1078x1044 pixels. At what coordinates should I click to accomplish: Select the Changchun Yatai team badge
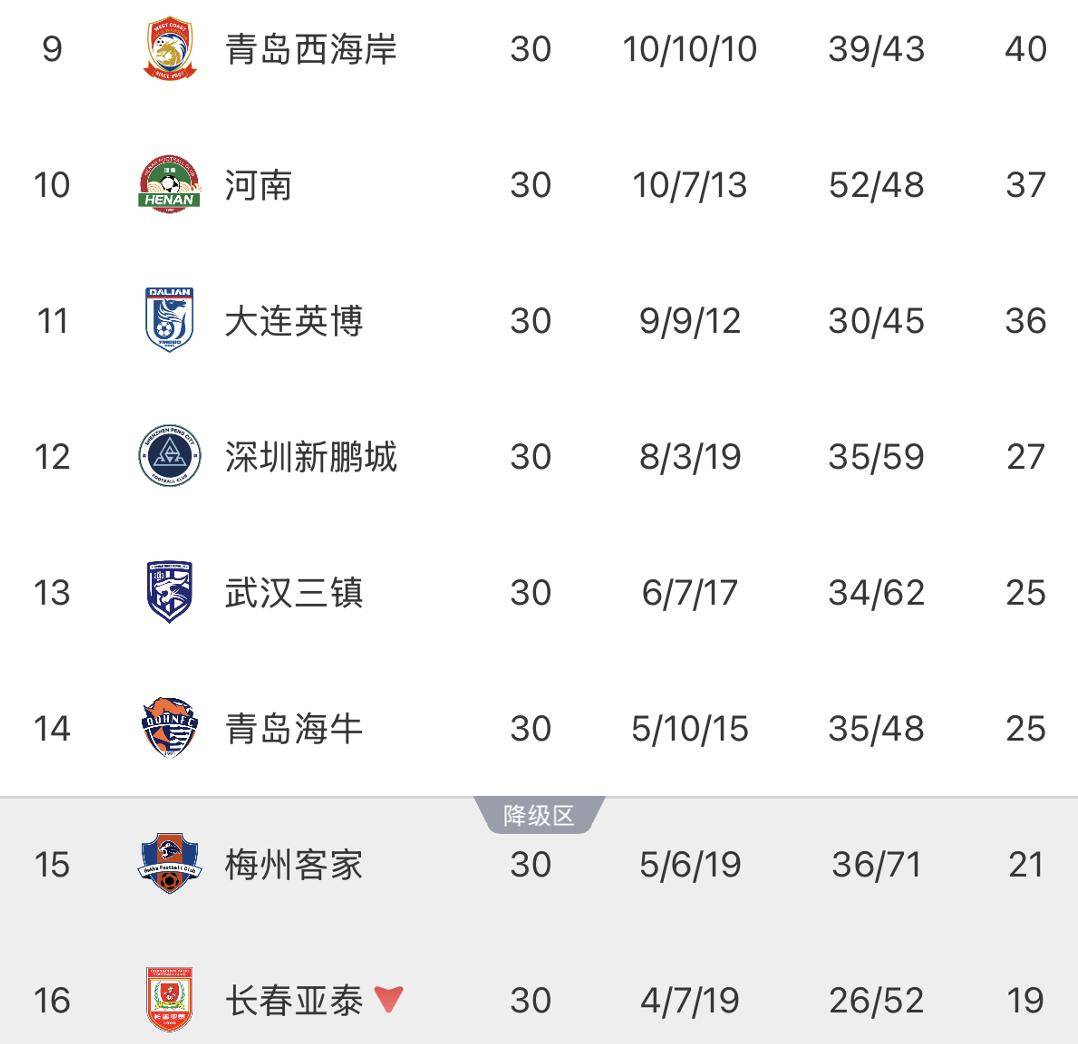click(169, 999)
